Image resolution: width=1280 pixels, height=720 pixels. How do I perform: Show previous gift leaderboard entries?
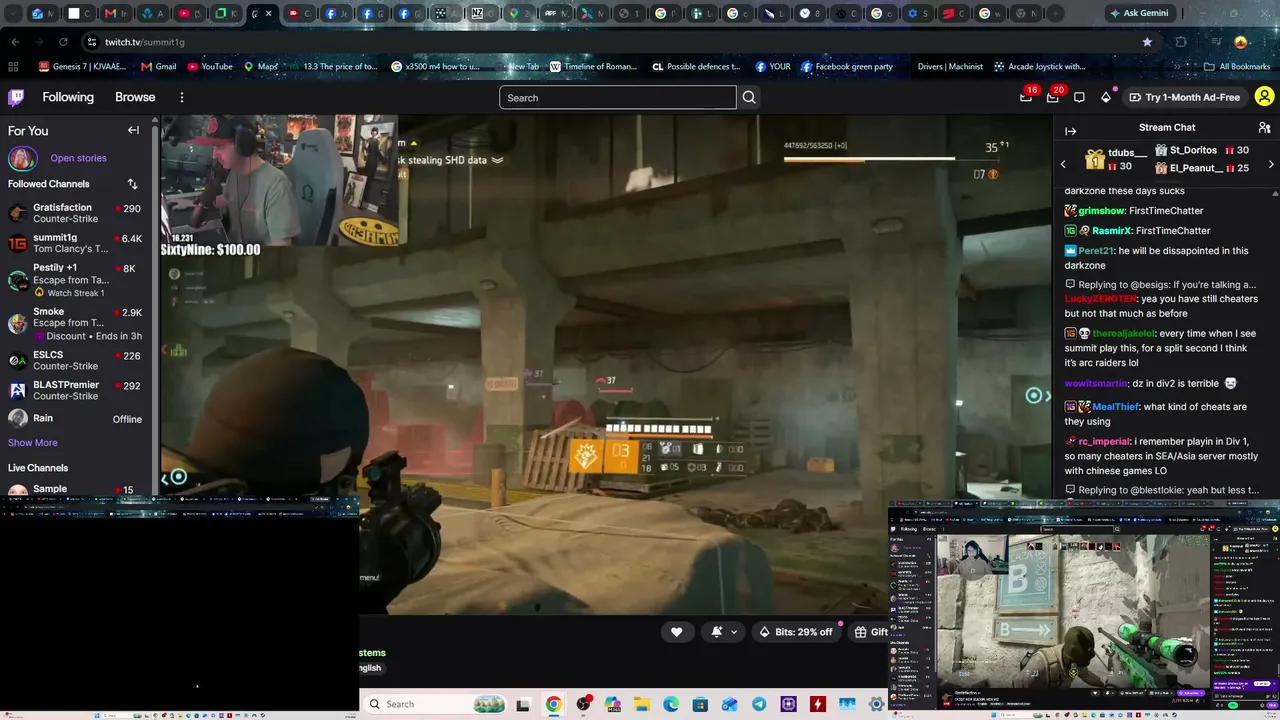click(1063, 163)
